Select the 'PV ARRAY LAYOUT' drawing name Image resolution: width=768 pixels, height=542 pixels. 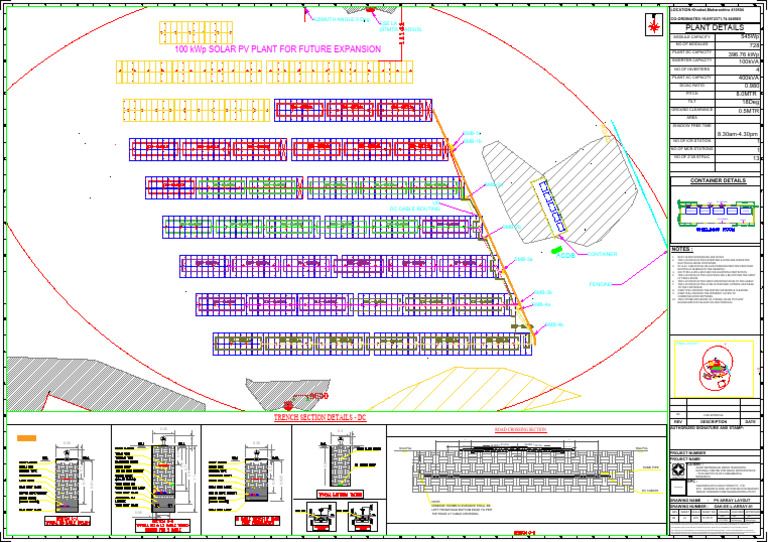[x=732, y=500]
